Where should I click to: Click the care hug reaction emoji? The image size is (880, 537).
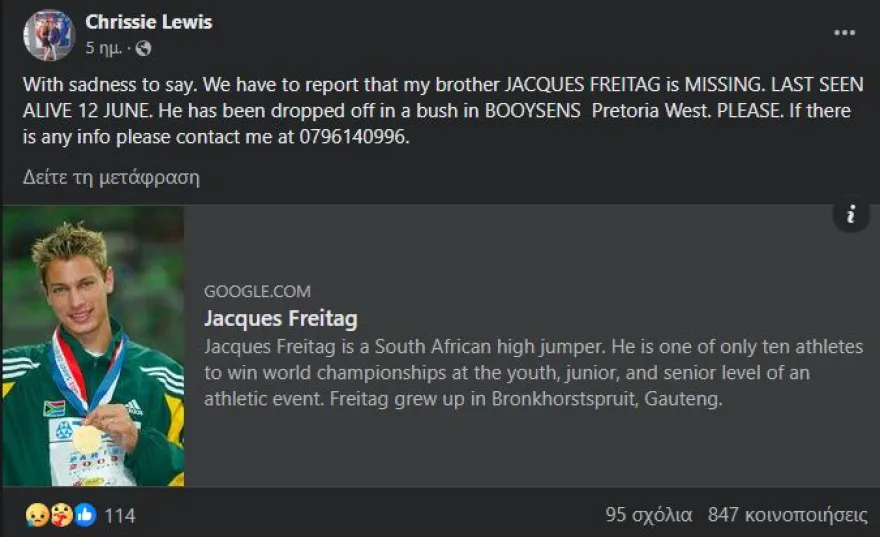60,515
